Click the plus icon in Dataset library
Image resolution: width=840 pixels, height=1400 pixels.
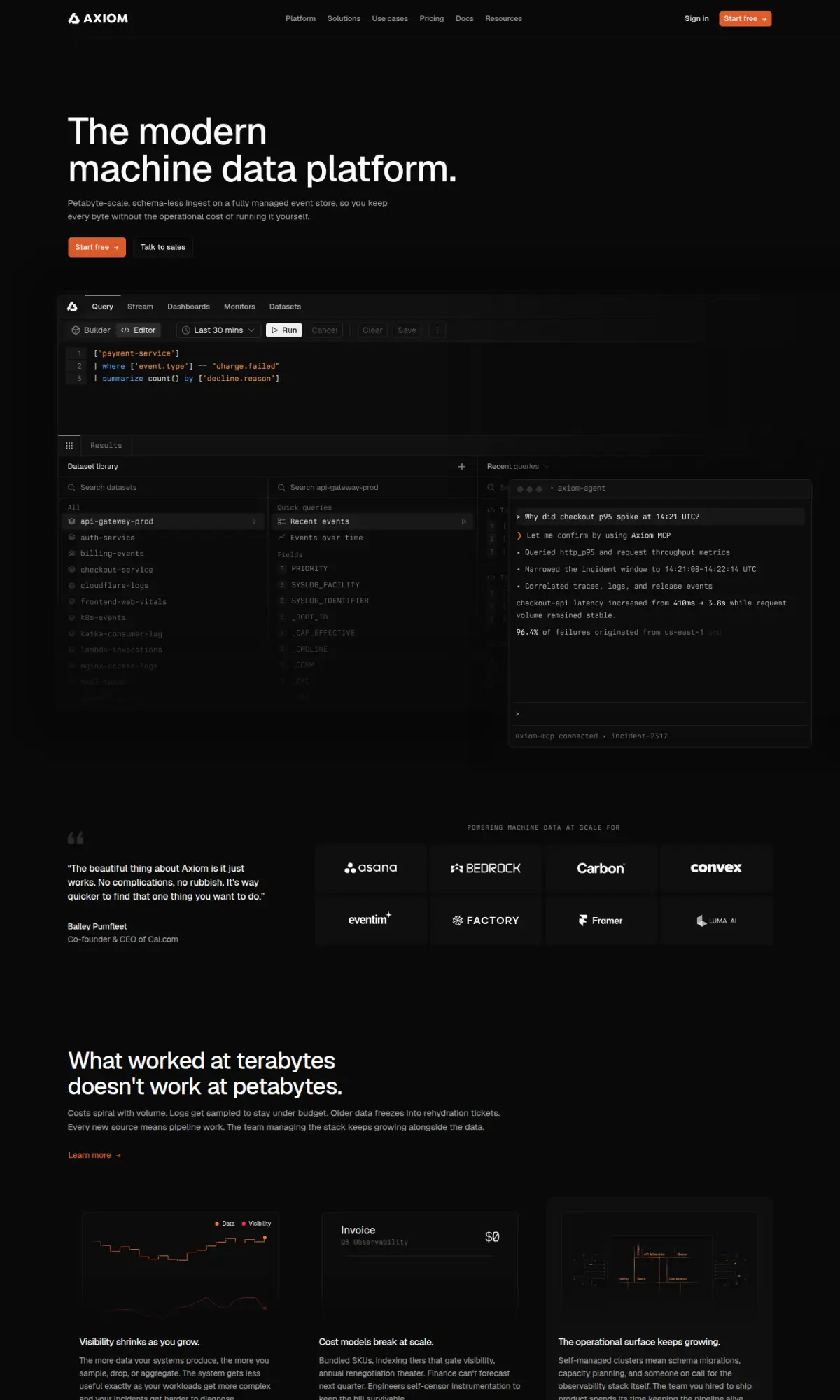coord(462,466)
